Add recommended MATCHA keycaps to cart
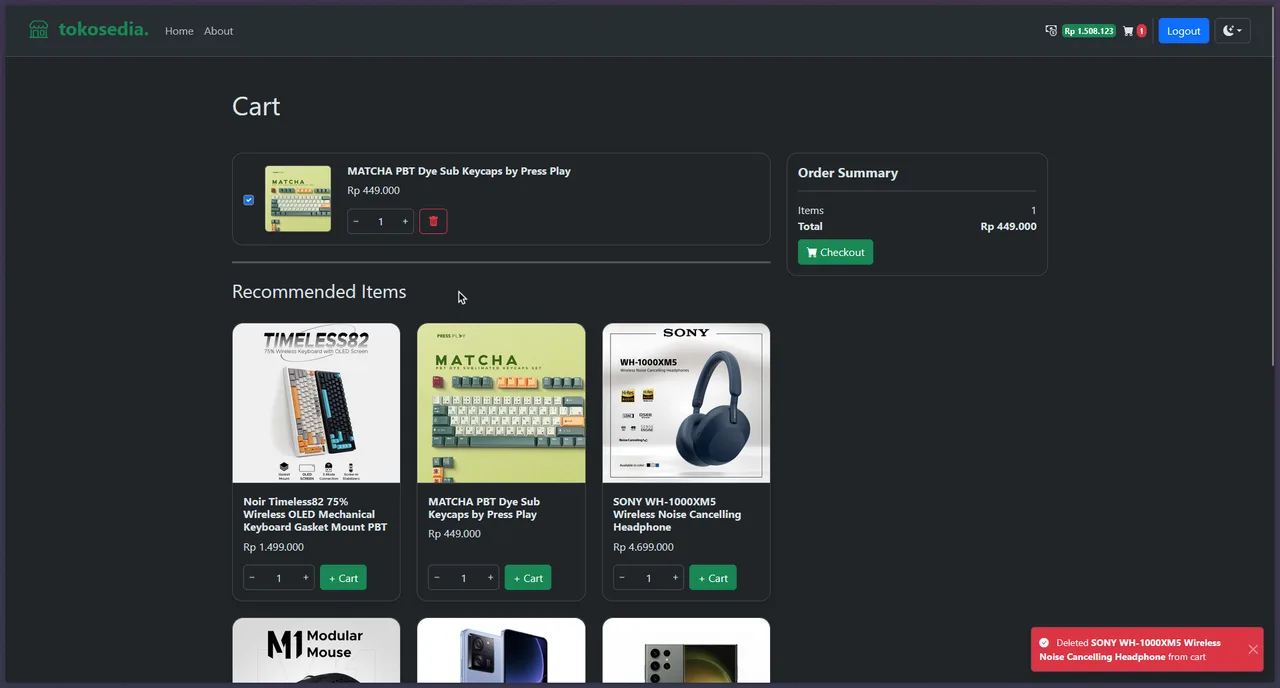Image resolution: width=1280 pixels, height=688 pixels. pyautogui.click(x=528, y=578)
